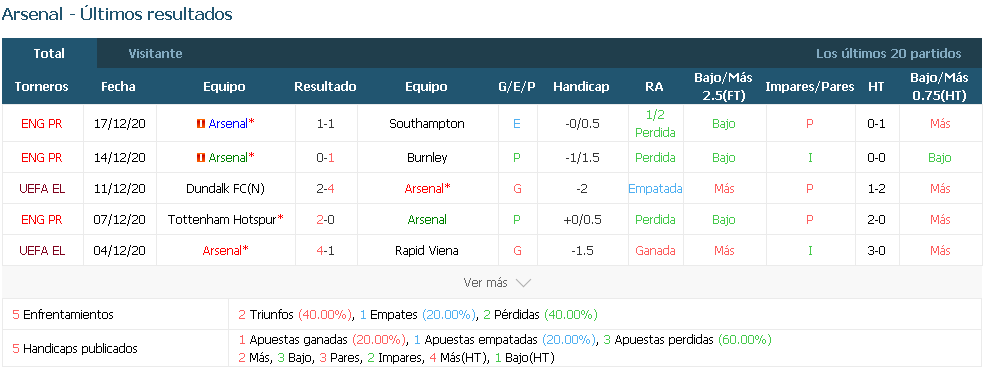Open Los últimos 20 partidos selector
991x378 pixels.
[889, 54]
